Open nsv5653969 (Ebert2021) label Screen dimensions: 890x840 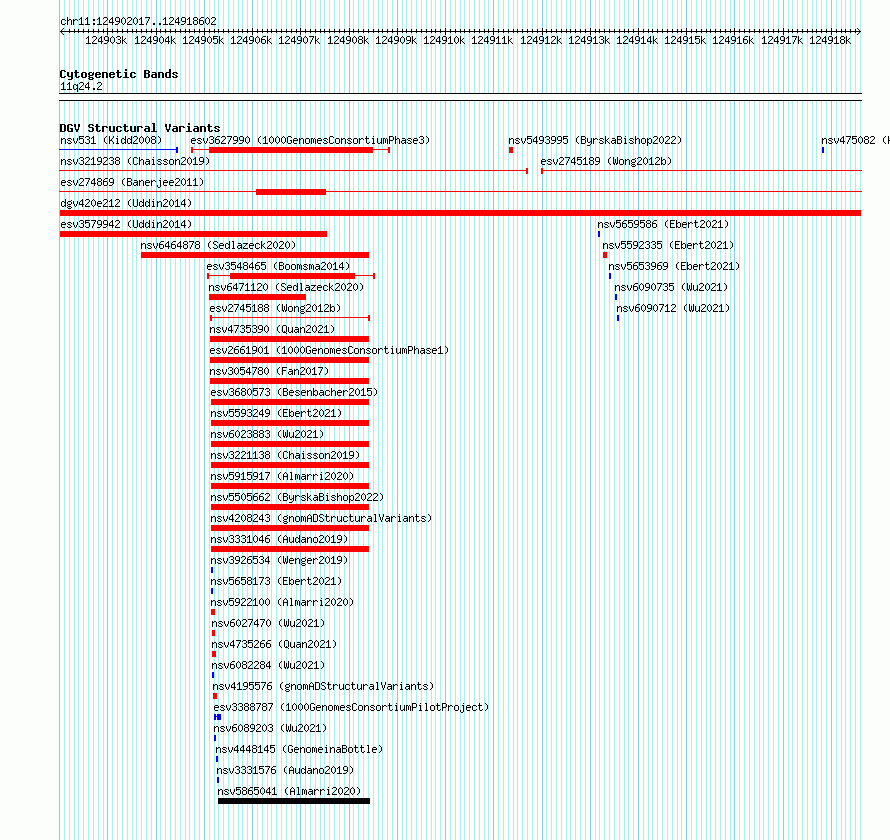click(x=674, y=266)
